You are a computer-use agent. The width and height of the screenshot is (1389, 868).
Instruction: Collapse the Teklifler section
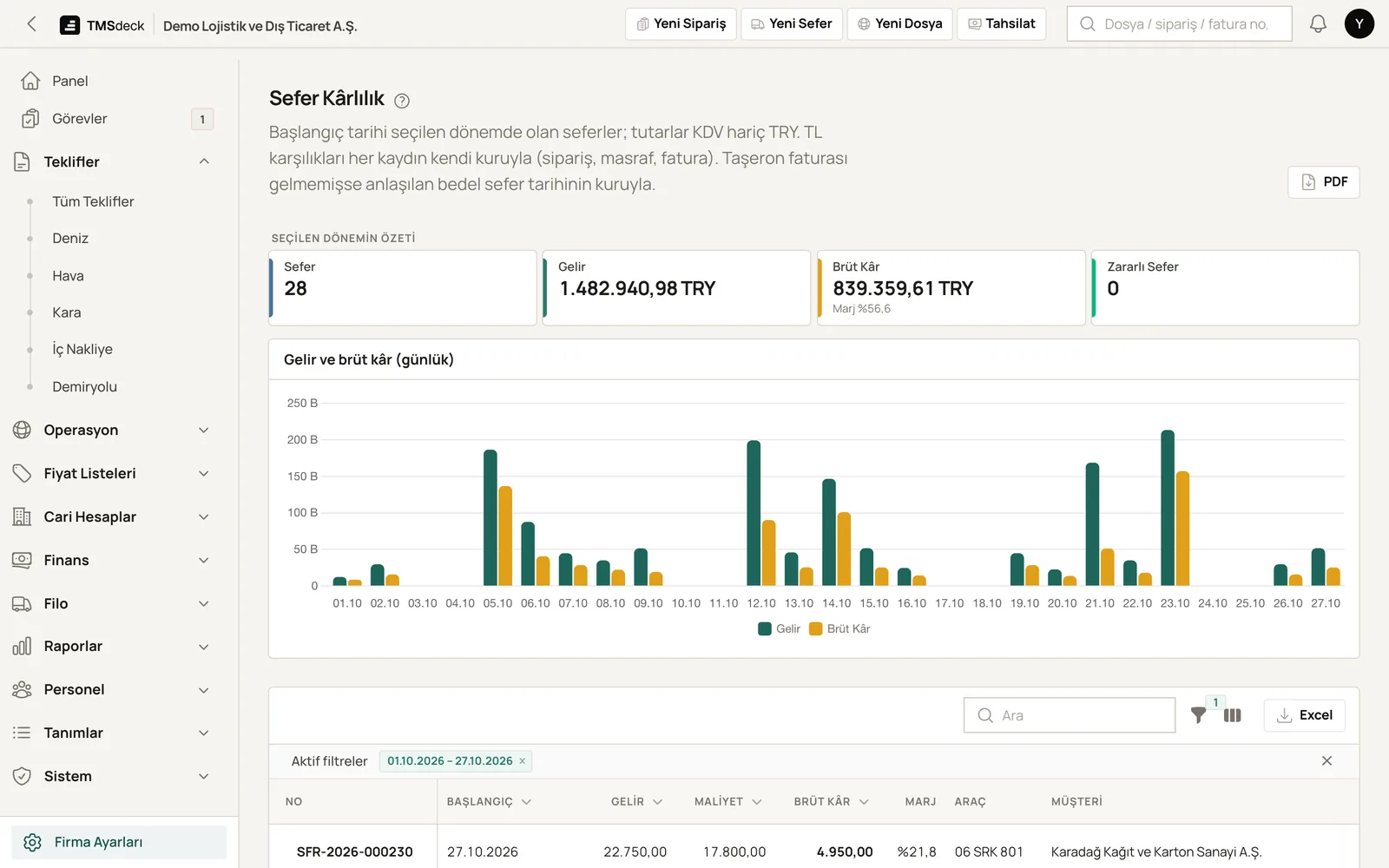point(204,161)
